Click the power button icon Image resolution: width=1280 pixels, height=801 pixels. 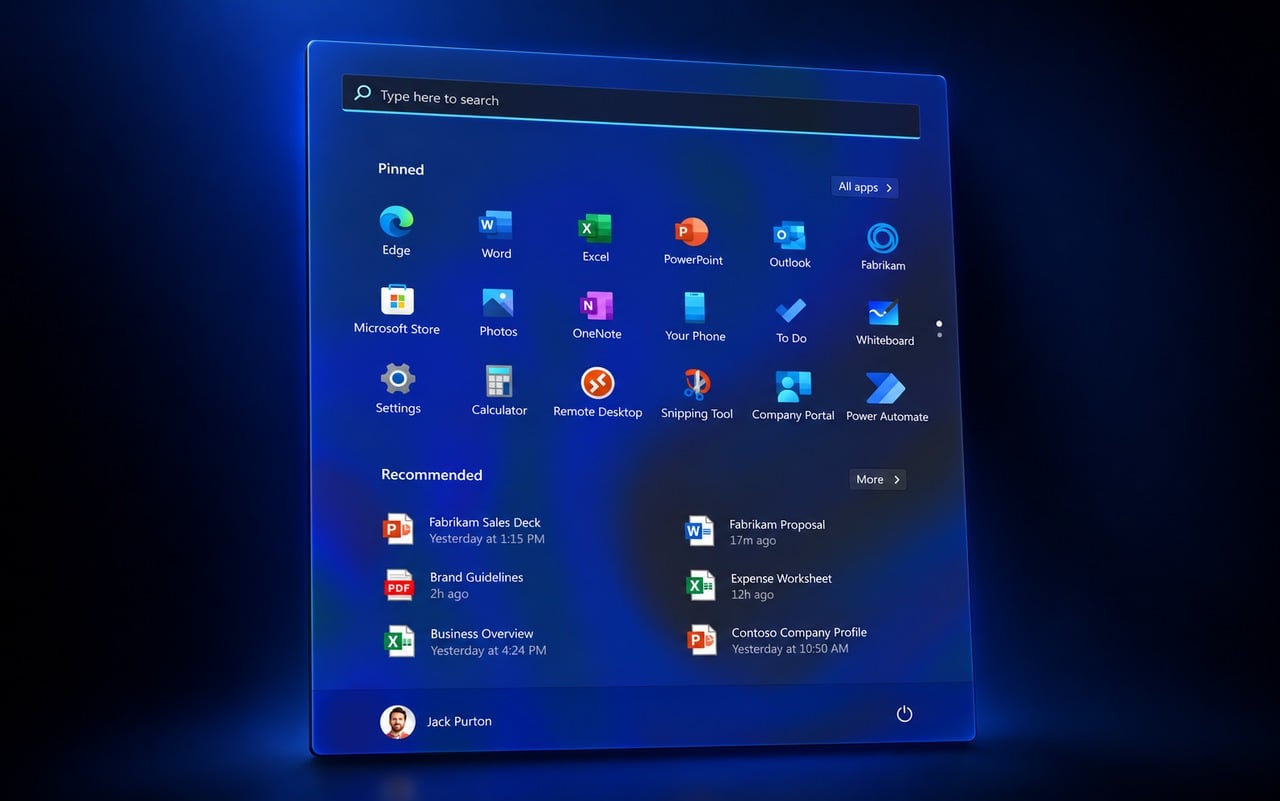click(x=904, y=714)
